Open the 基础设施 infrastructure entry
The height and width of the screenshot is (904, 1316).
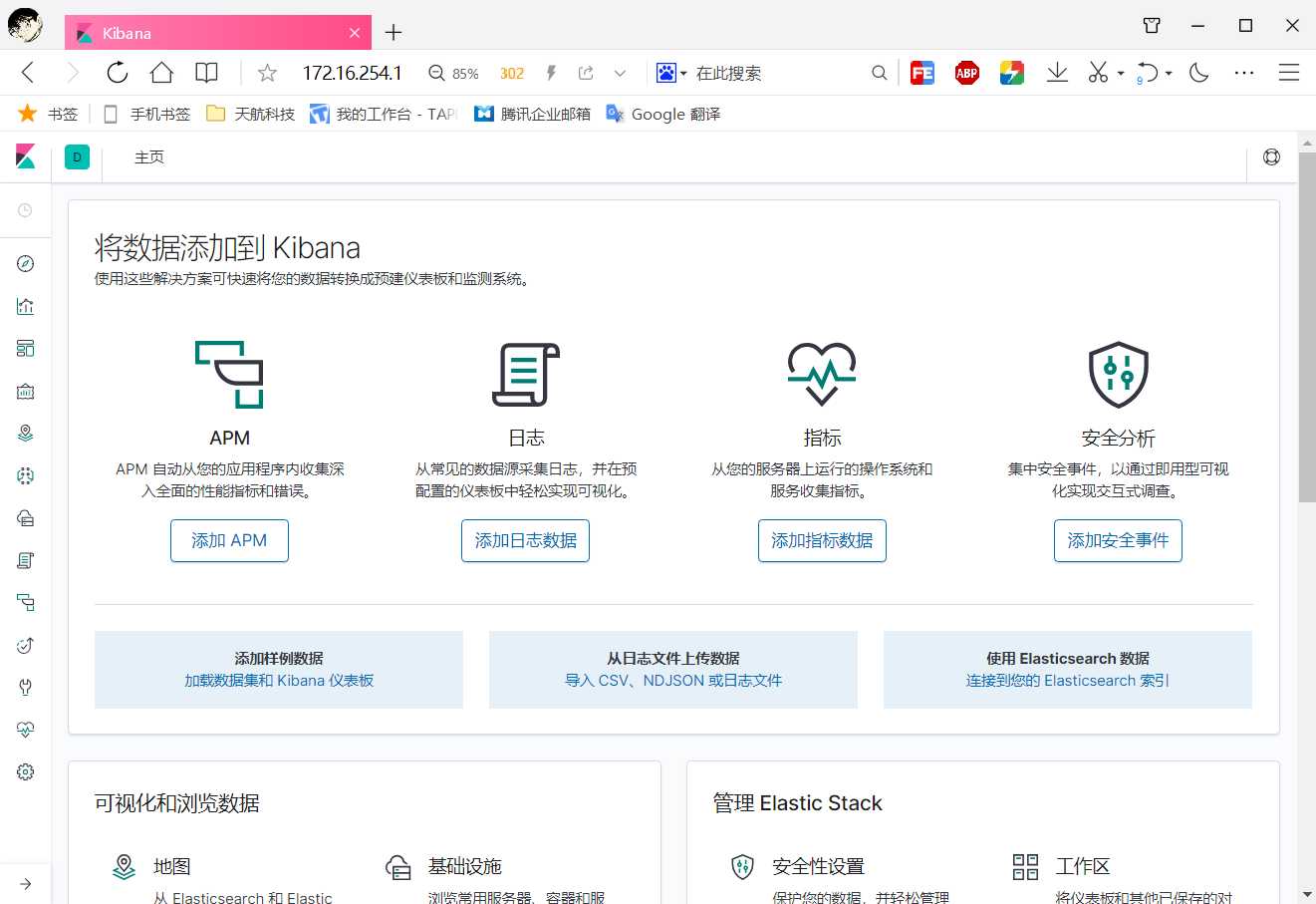point(465,866)
